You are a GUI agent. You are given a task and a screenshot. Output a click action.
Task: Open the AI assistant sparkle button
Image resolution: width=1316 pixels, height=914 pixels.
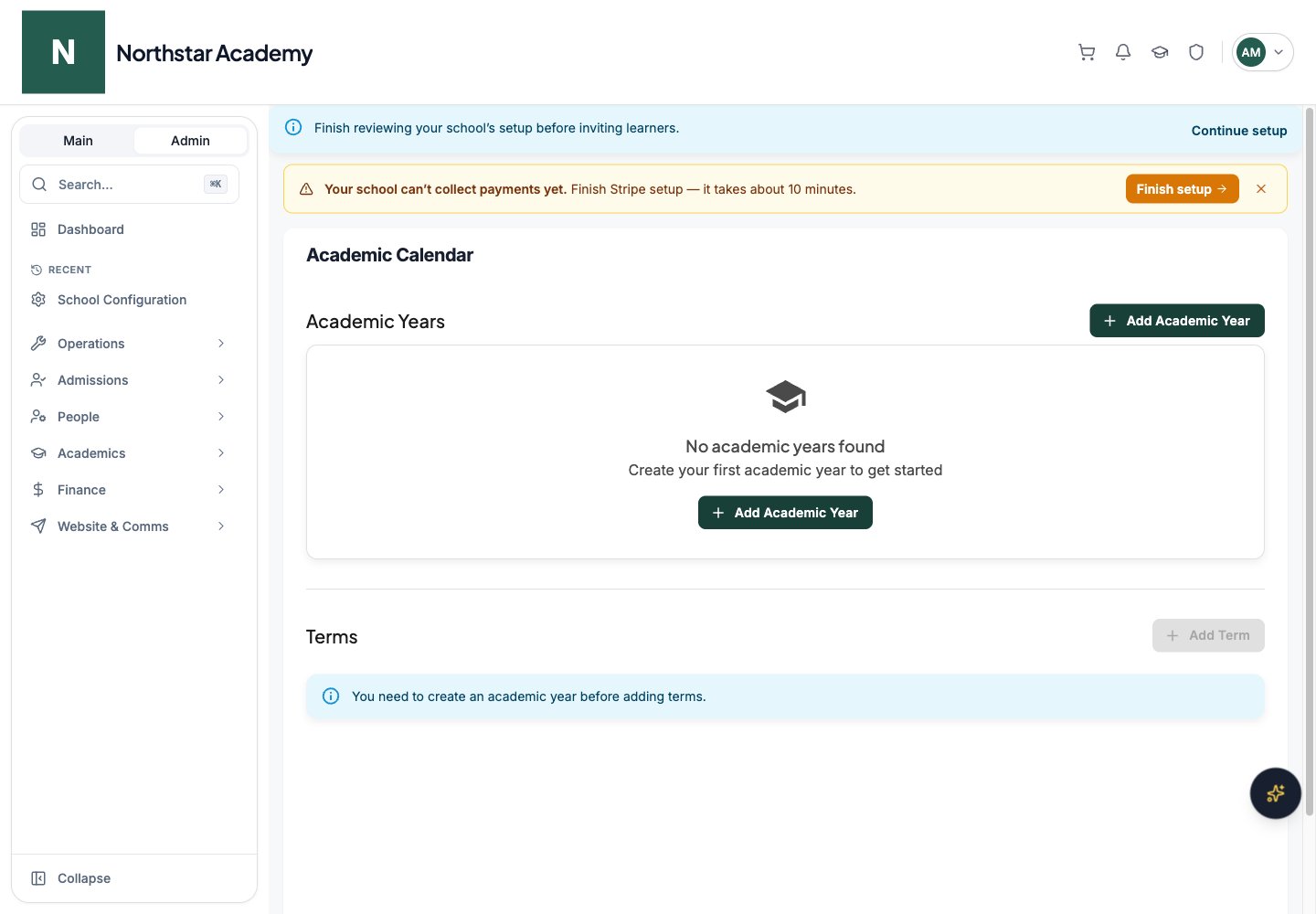pyautogui.click(x=1275, y=793)
